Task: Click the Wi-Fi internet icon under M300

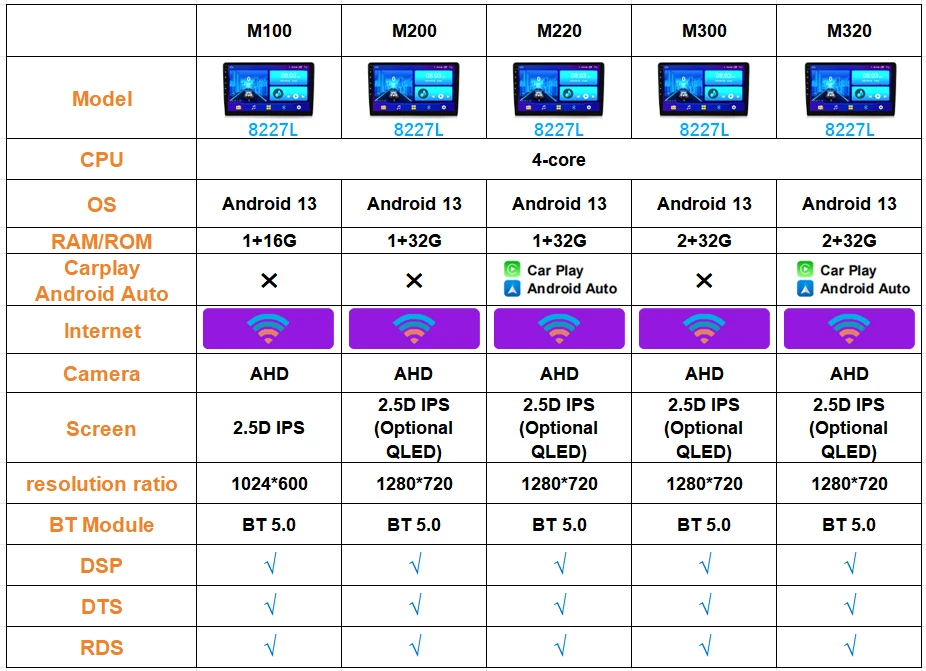Action: click(704, 329)
